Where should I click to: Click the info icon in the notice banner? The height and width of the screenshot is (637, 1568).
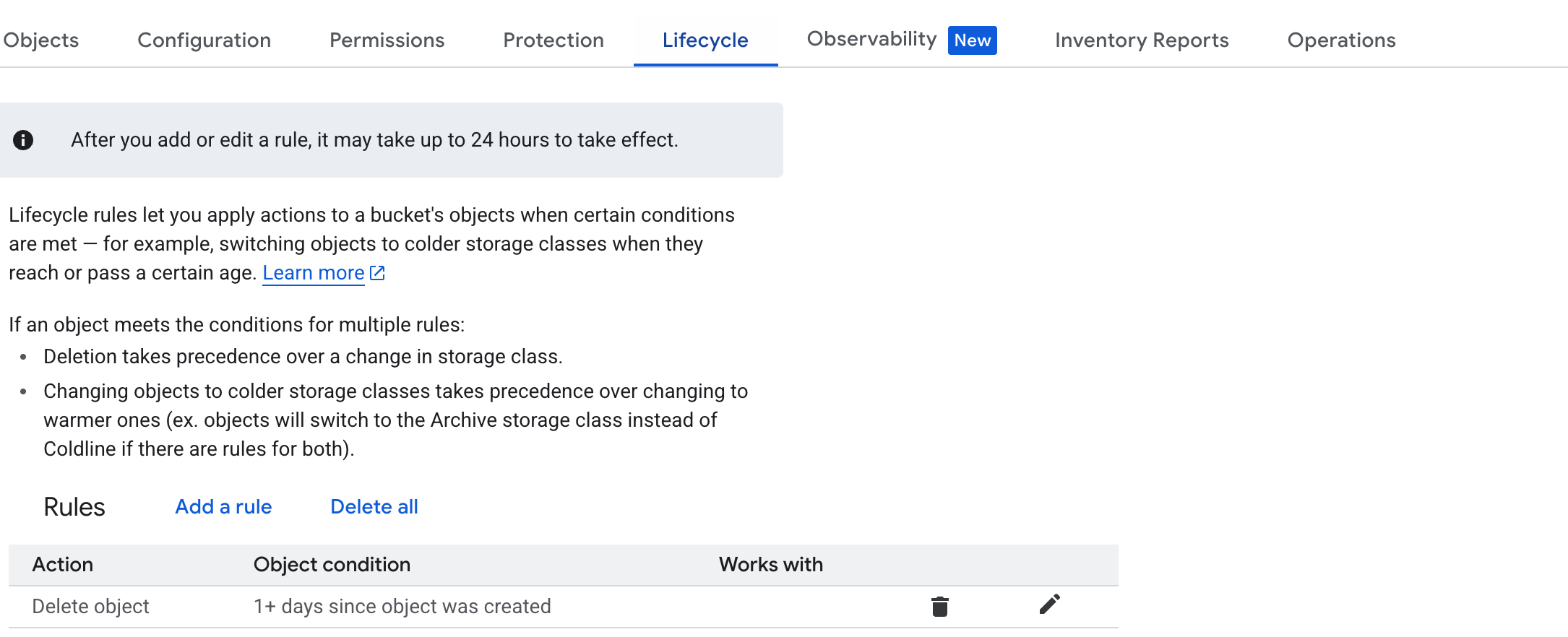23,140
